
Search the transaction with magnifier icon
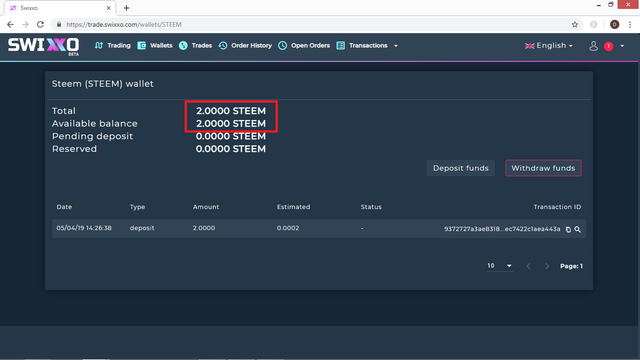click(578, 229)
